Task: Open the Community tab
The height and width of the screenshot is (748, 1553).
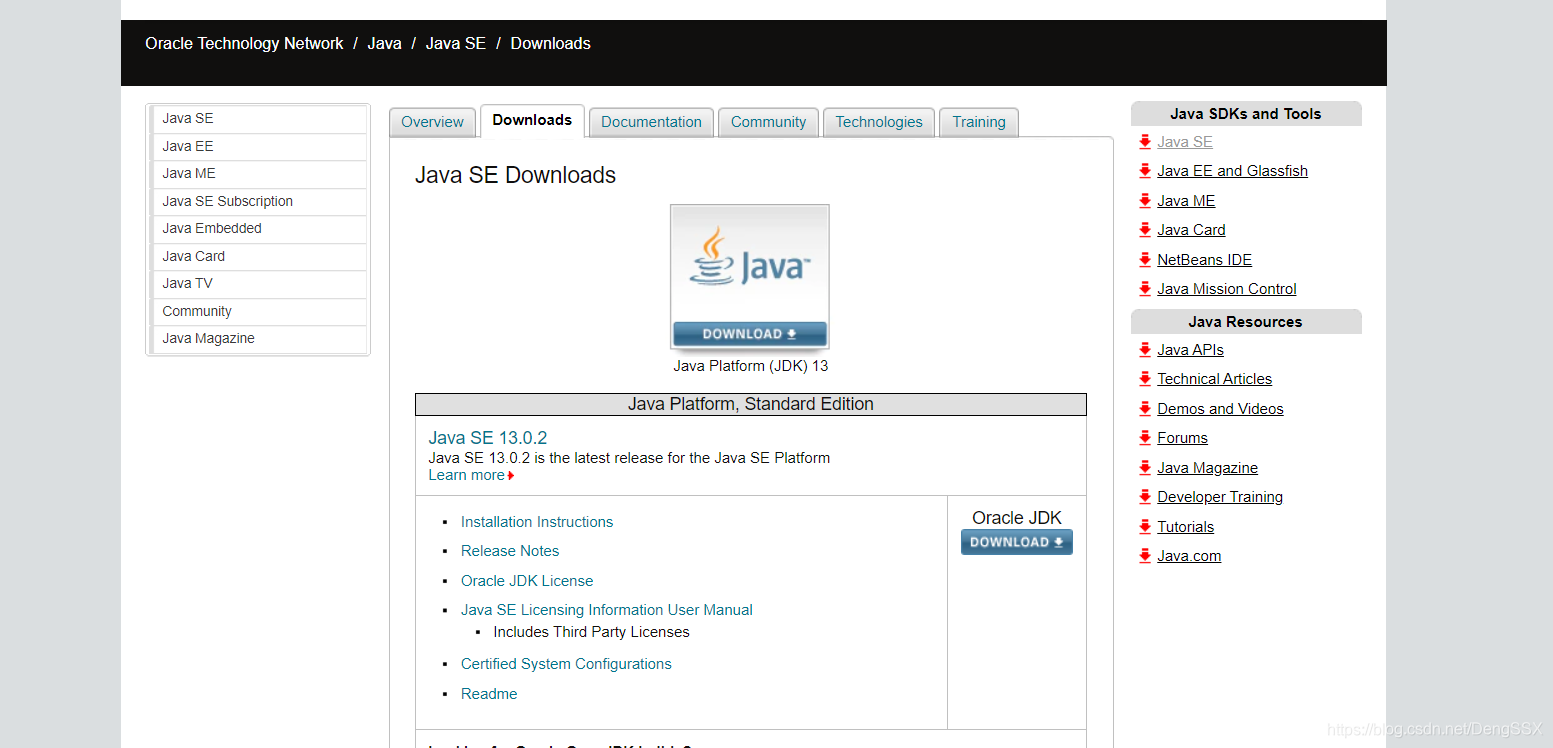Action: (768, 122)
